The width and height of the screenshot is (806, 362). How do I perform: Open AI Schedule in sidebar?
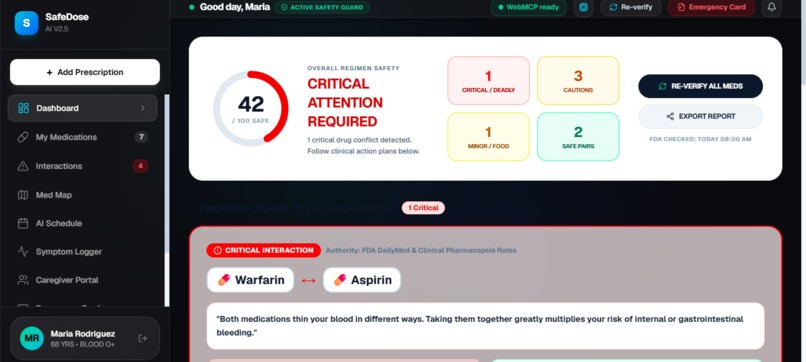click(82, 223)
